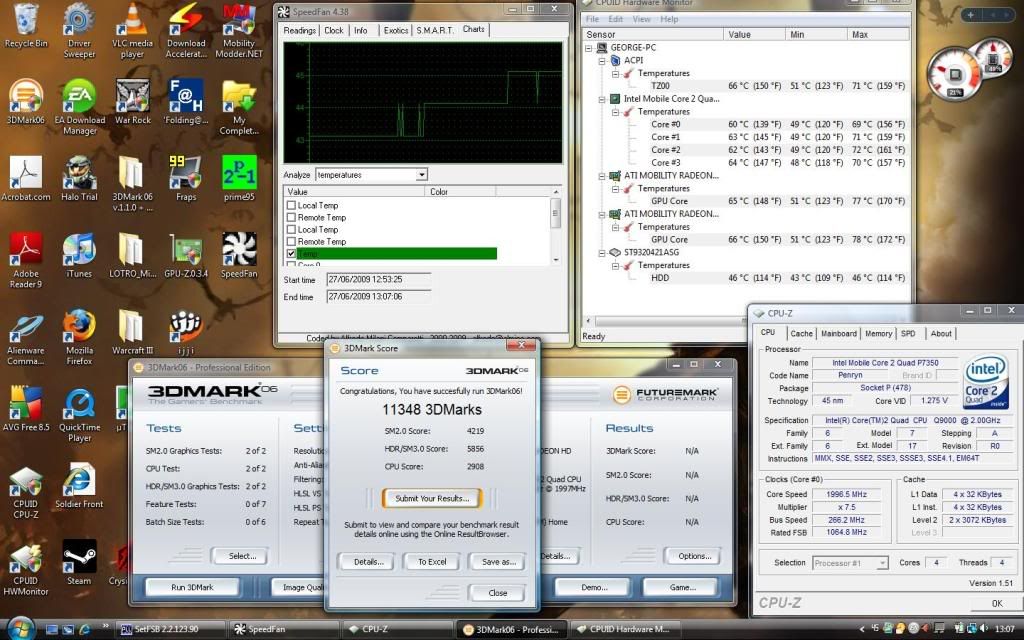
Task: Collapse the GEORGE-PC tree node
Action: (589, 48)
